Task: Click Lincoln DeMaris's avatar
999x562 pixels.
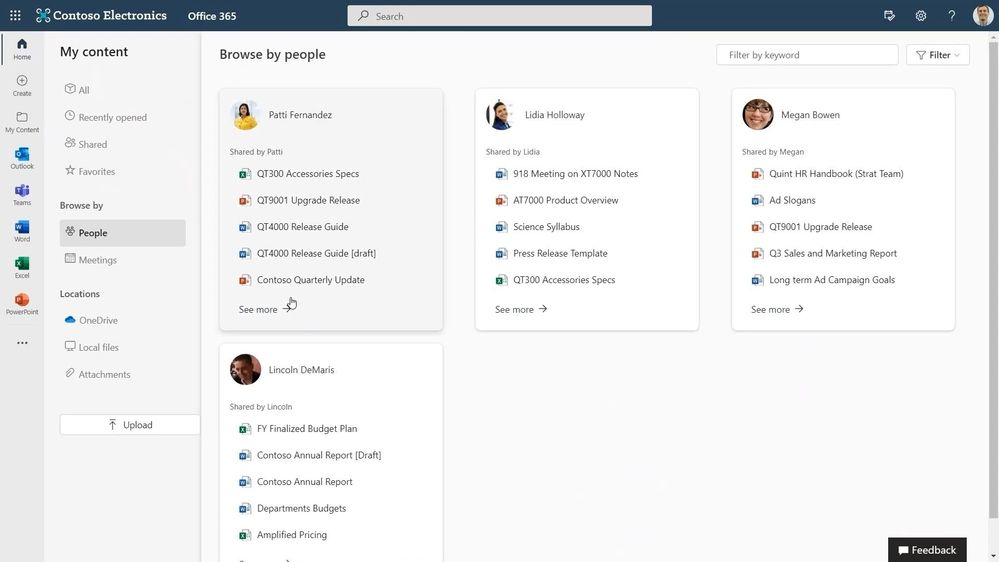Action: pyautogui.click(x=245, y=370)
